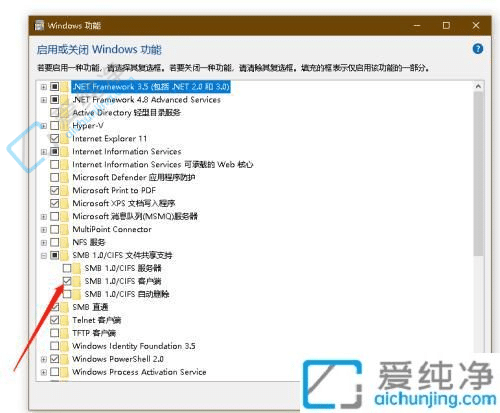Enable TFTP 客户端 checkbox
The image size is (500, 413).
click(x=55, y=333)
